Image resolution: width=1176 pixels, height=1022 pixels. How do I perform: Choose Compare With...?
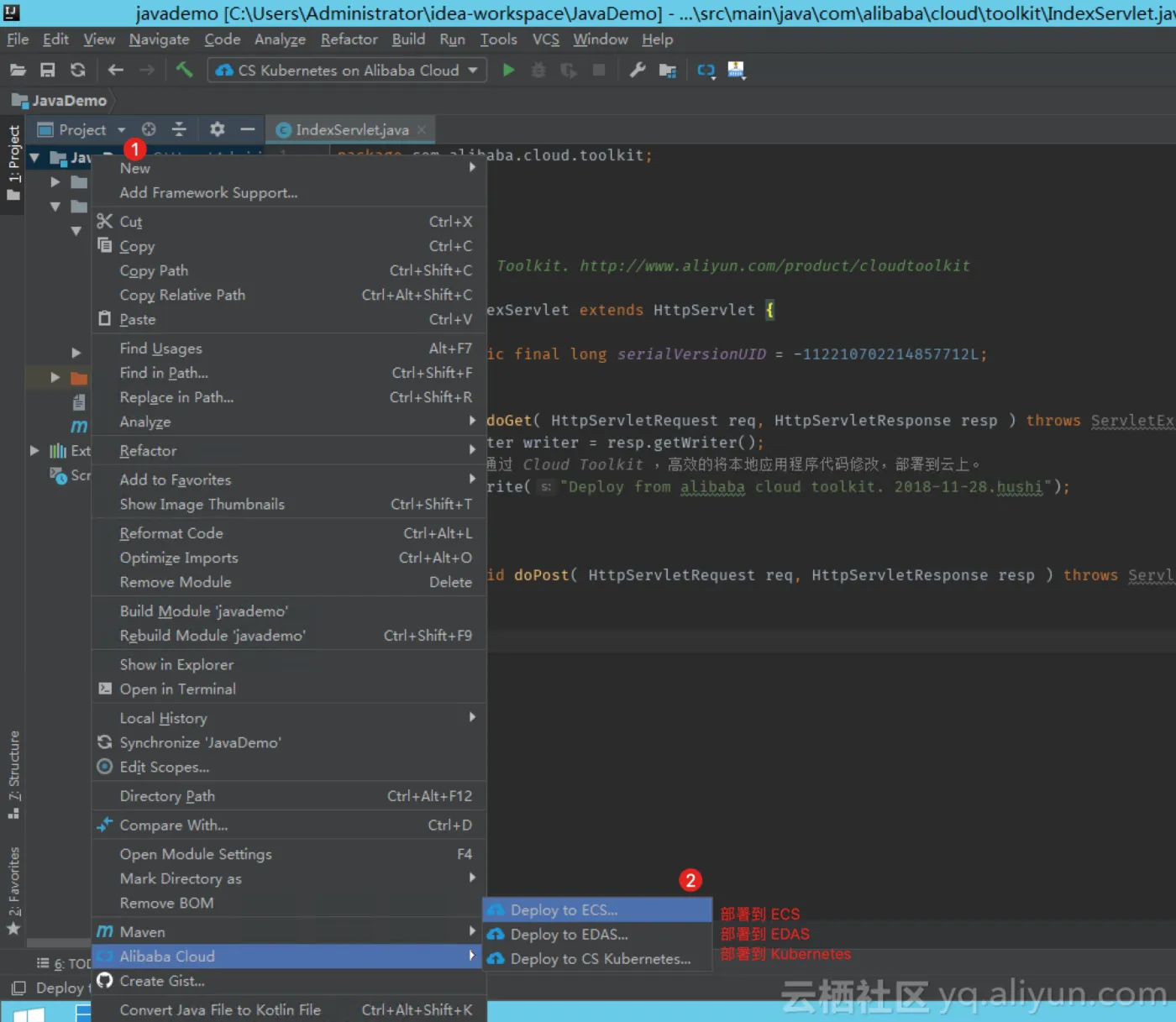289,825
